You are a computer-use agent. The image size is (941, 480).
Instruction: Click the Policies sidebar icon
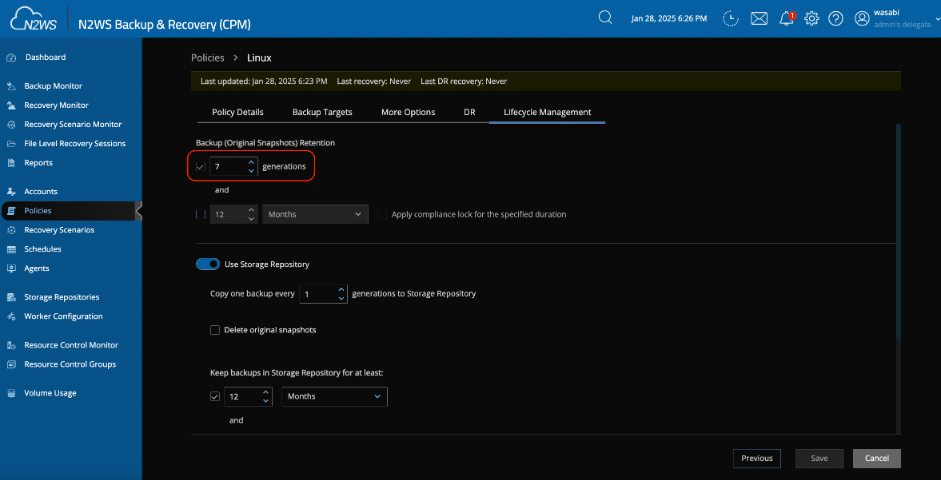pyautogui.click(x=10, y=211)
